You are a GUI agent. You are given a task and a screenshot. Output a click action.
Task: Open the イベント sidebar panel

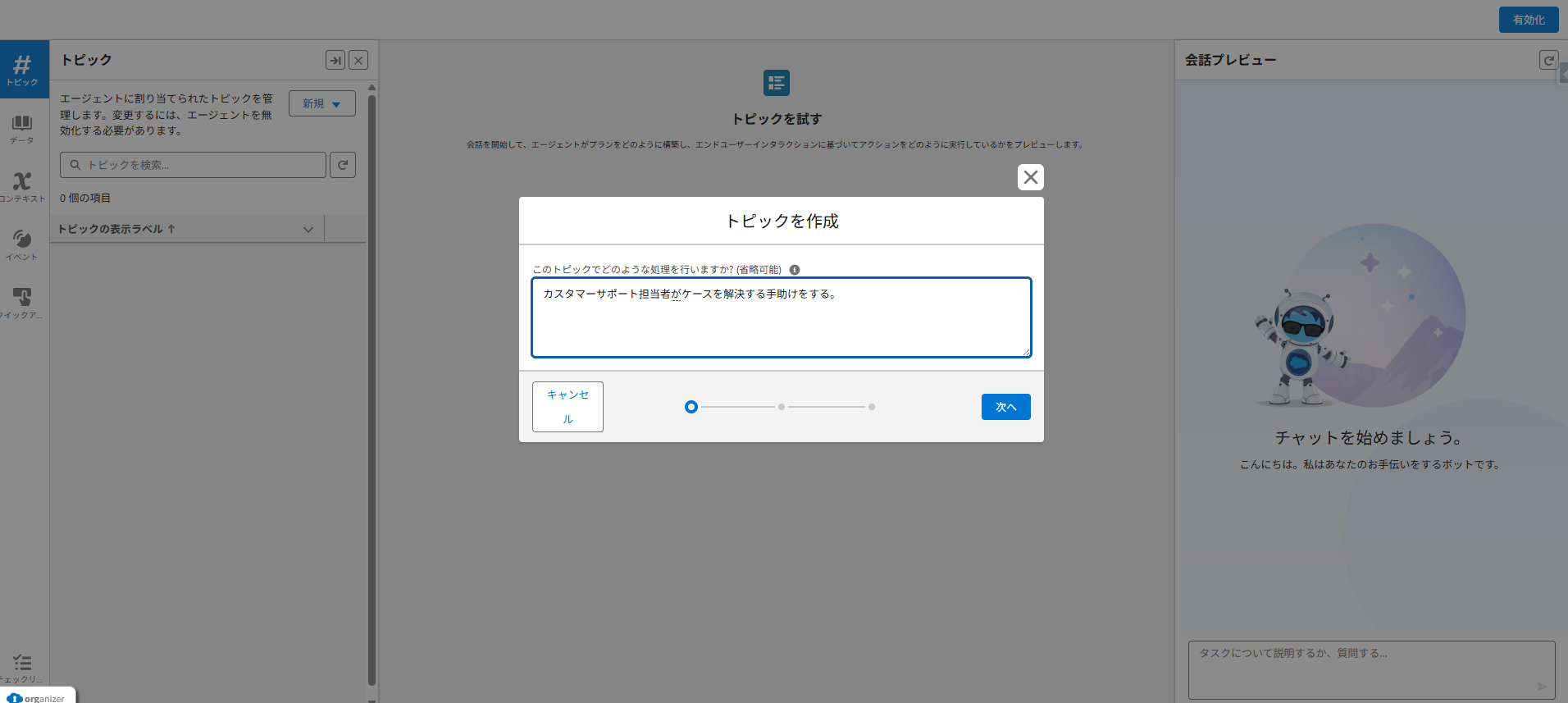[22, 244]
